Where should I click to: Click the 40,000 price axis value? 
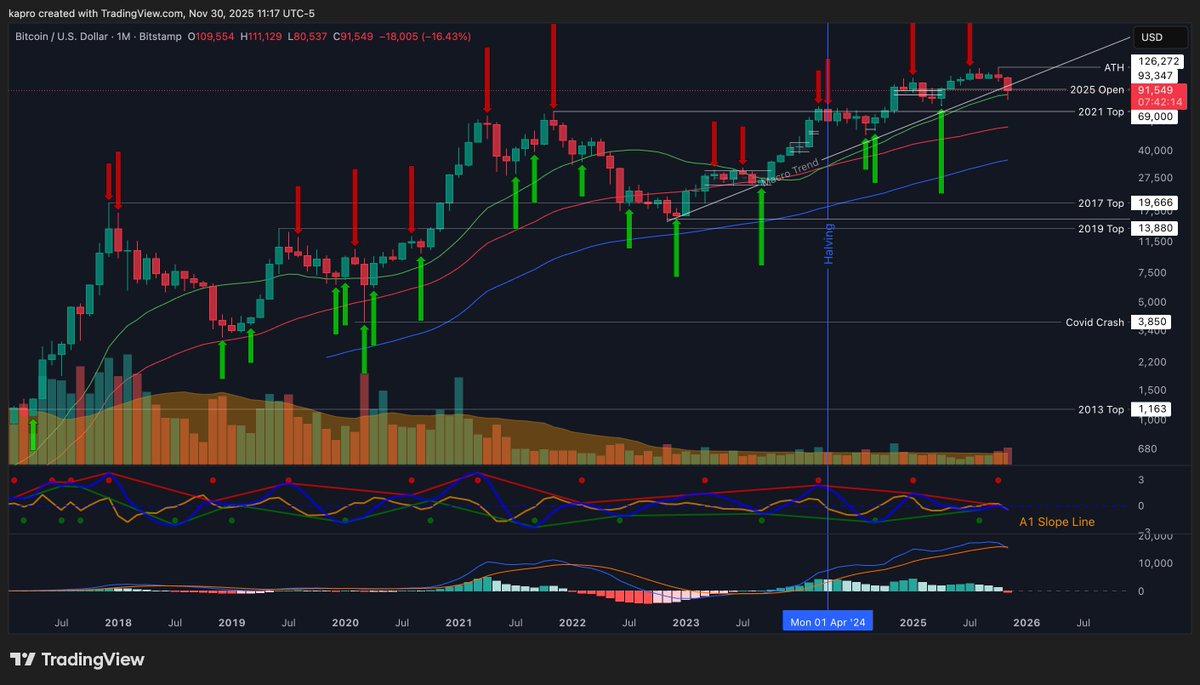1154,151
